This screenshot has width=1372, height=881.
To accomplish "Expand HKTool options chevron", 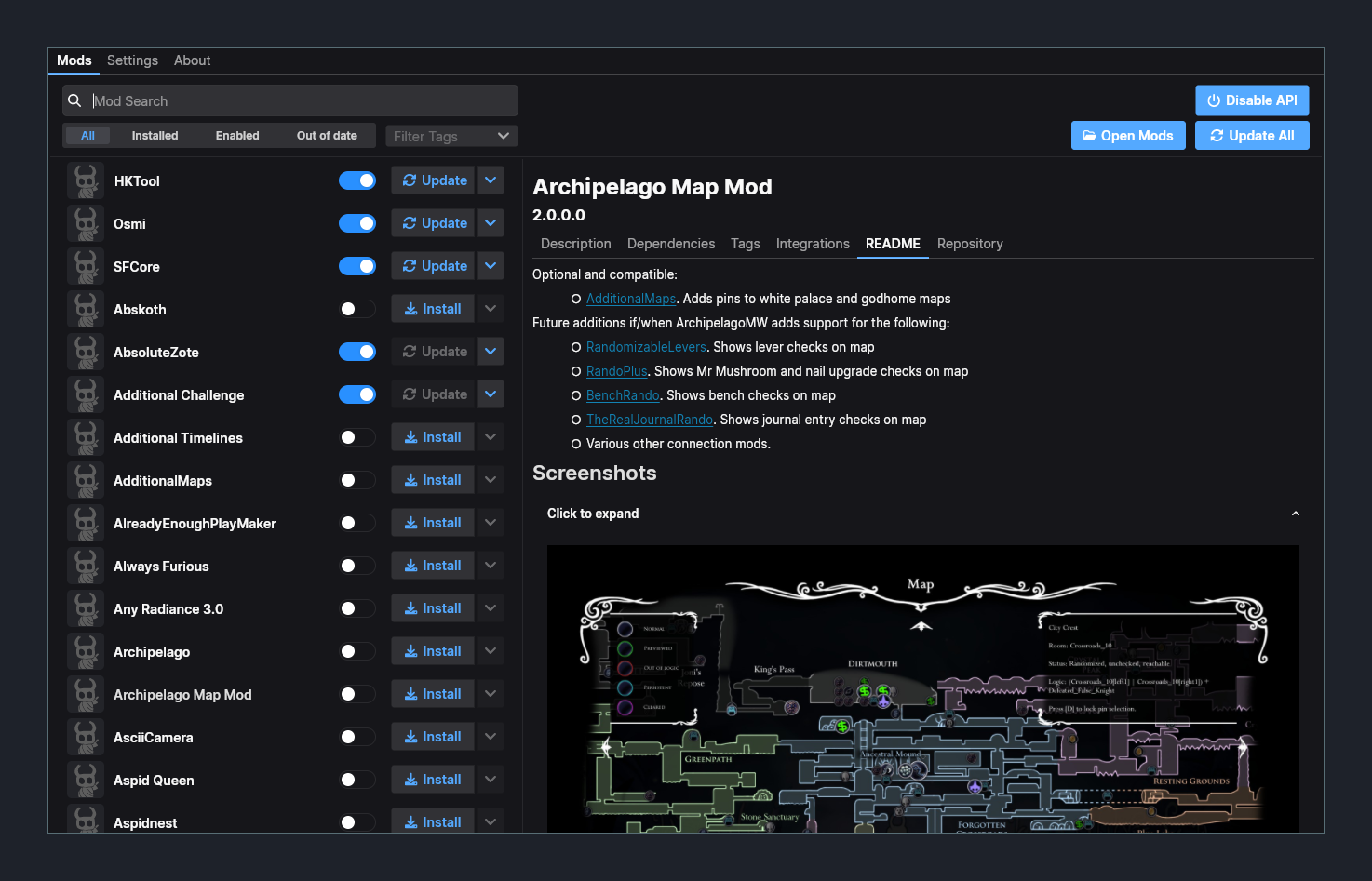I will click(491, 180).
